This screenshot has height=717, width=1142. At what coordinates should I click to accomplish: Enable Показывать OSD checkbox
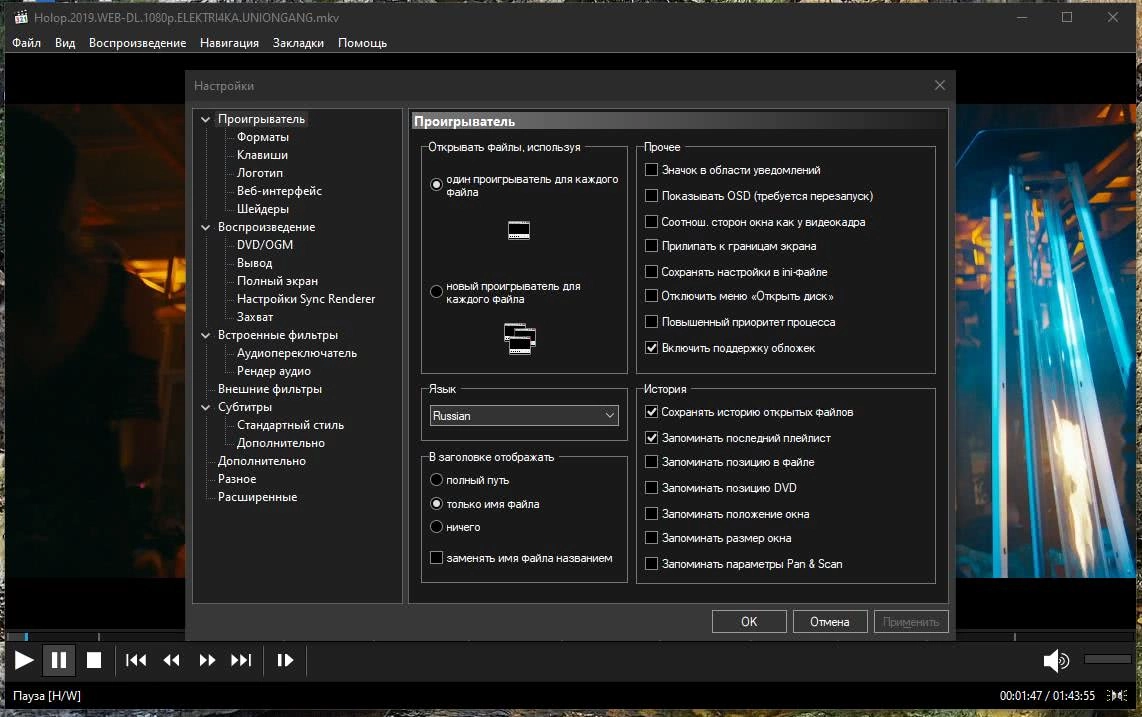coord(652,196)
